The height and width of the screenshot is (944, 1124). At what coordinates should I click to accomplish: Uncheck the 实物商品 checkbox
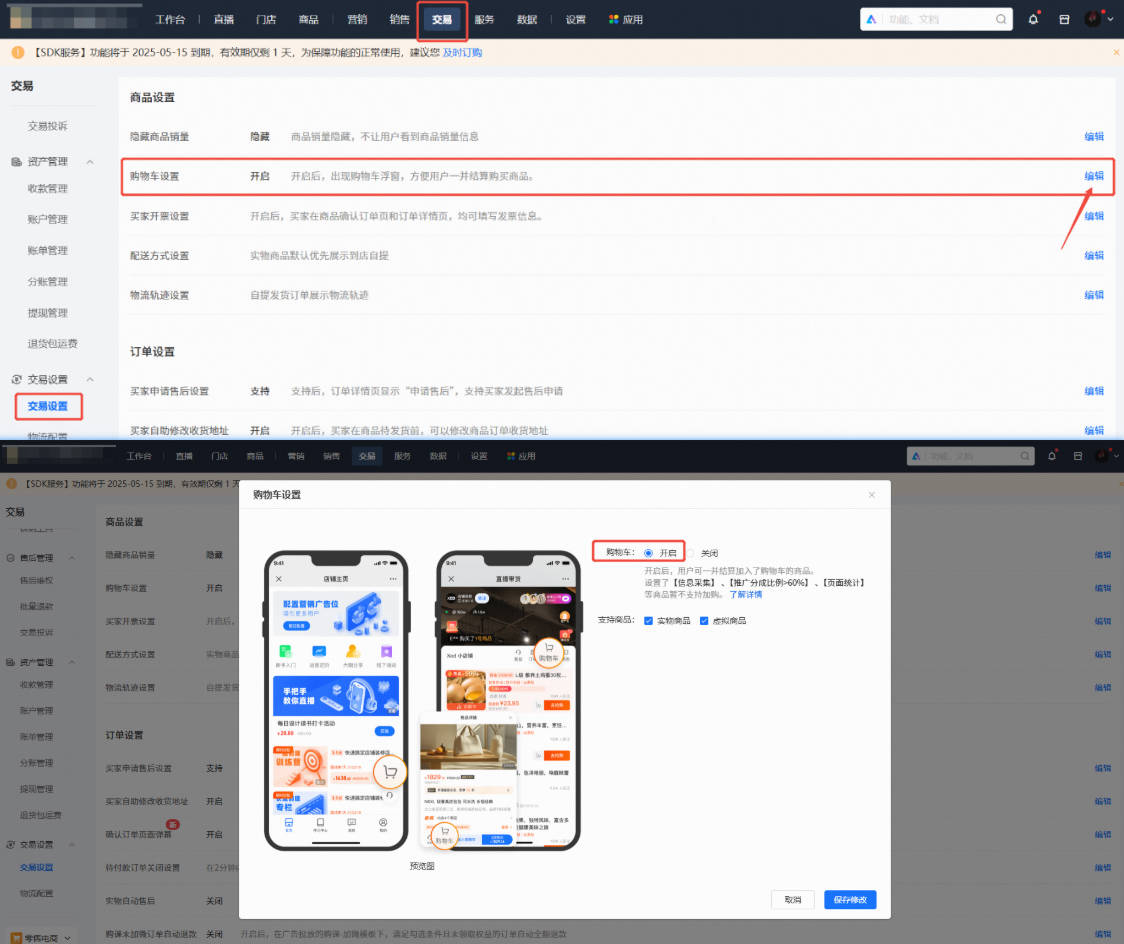click(x=648, y=620)
